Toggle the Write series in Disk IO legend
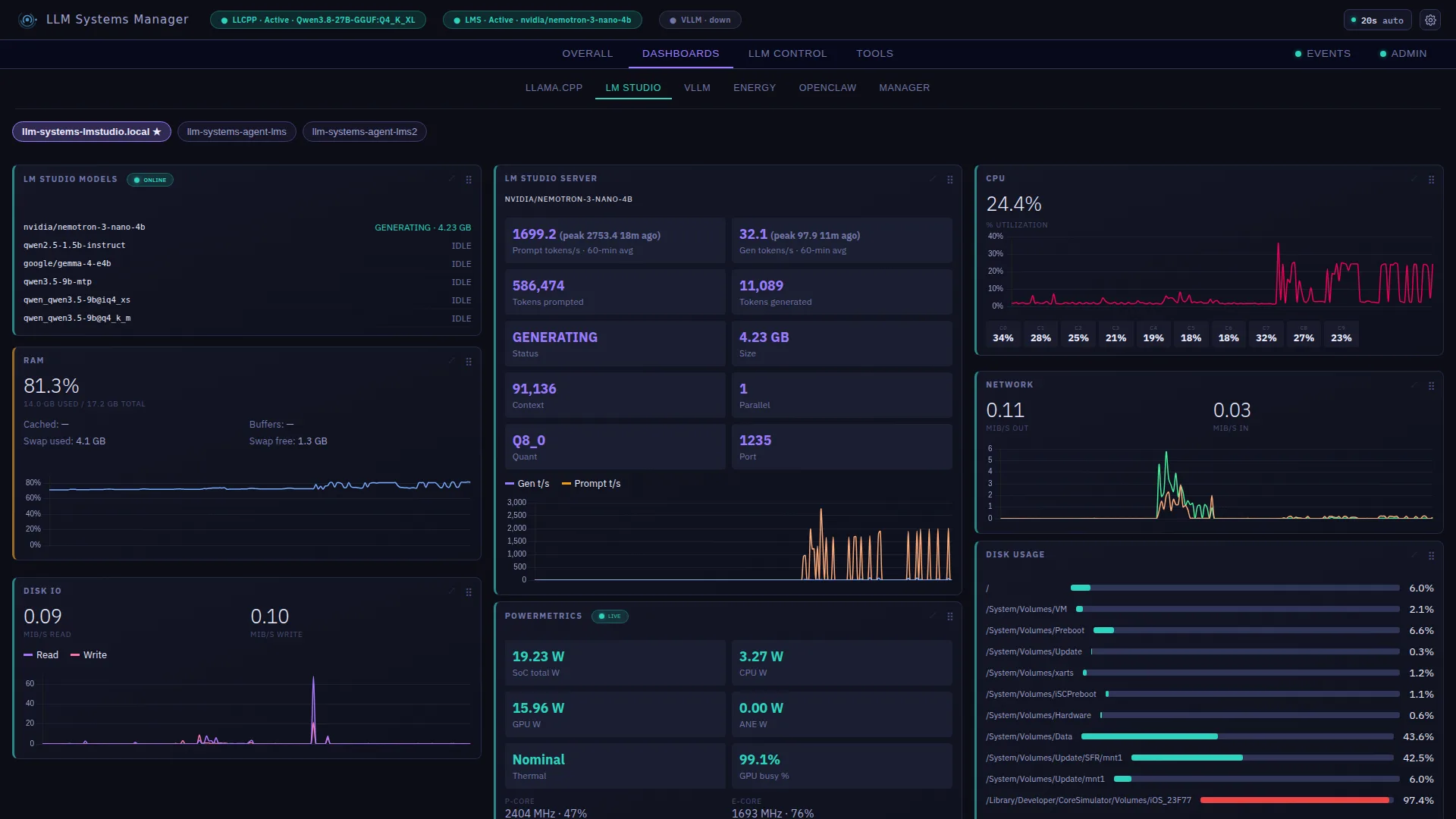This screenshot has height=819, width=1456. 89,655
